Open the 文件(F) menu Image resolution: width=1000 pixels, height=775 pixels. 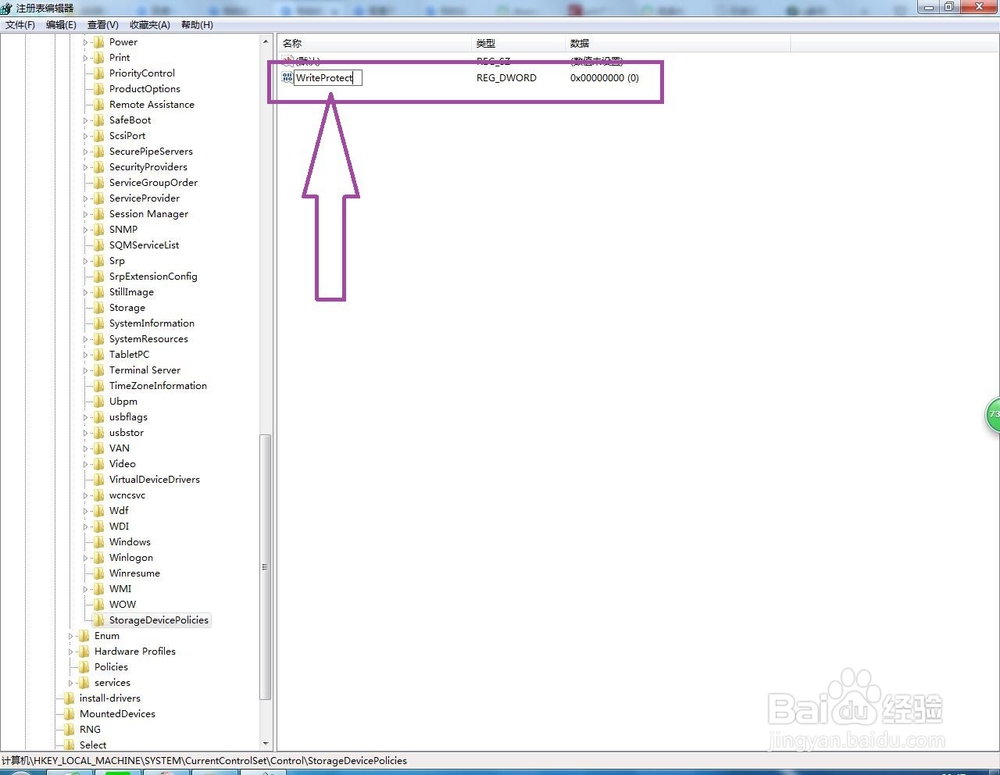(20, 25)
